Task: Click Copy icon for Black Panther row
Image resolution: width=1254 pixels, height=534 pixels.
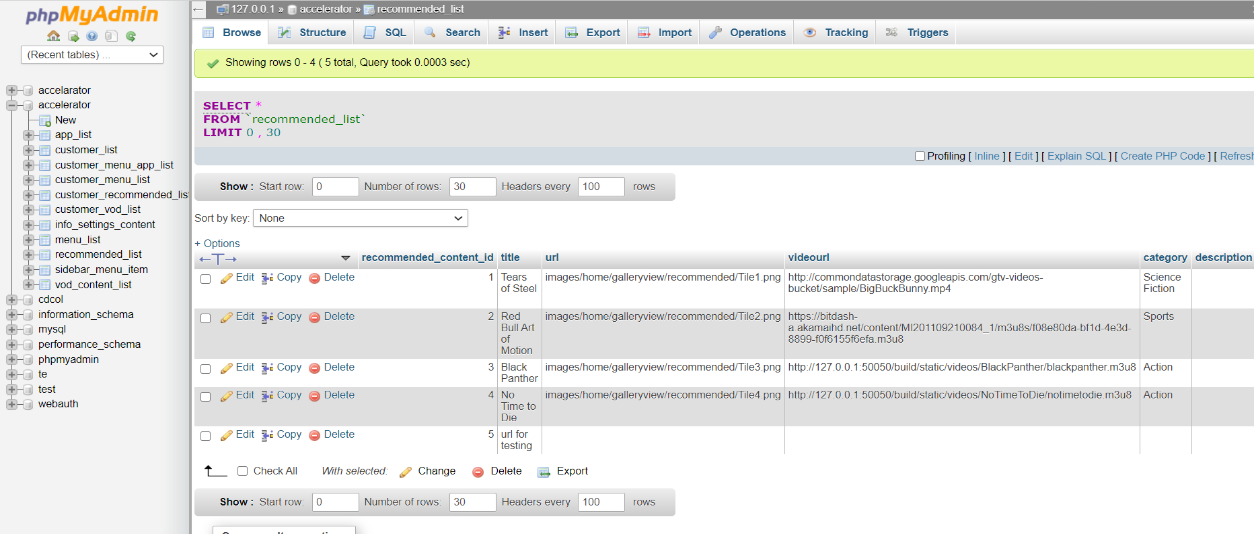Action: 268,368
